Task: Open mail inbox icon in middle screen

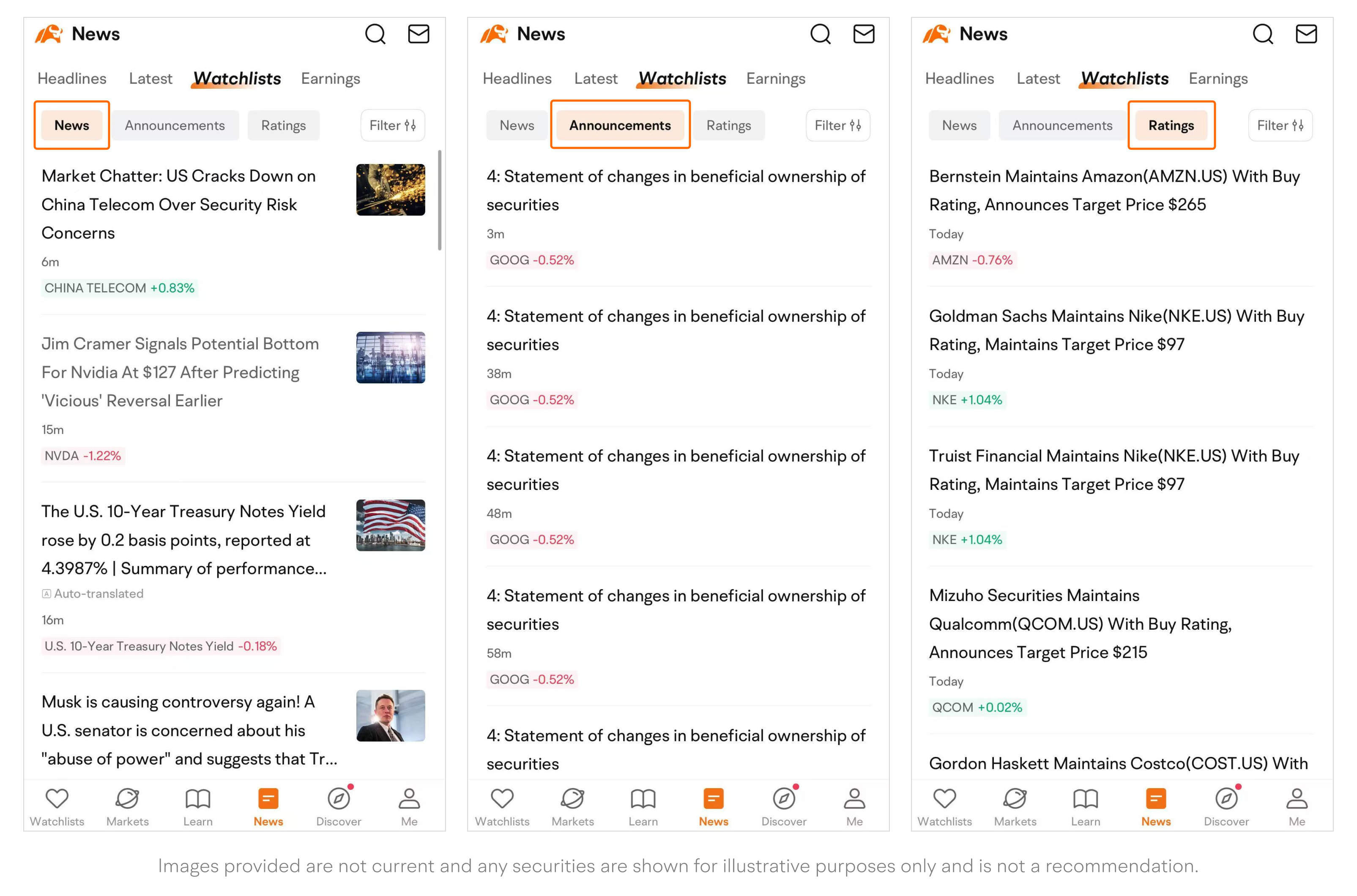Action: [863, 34]
